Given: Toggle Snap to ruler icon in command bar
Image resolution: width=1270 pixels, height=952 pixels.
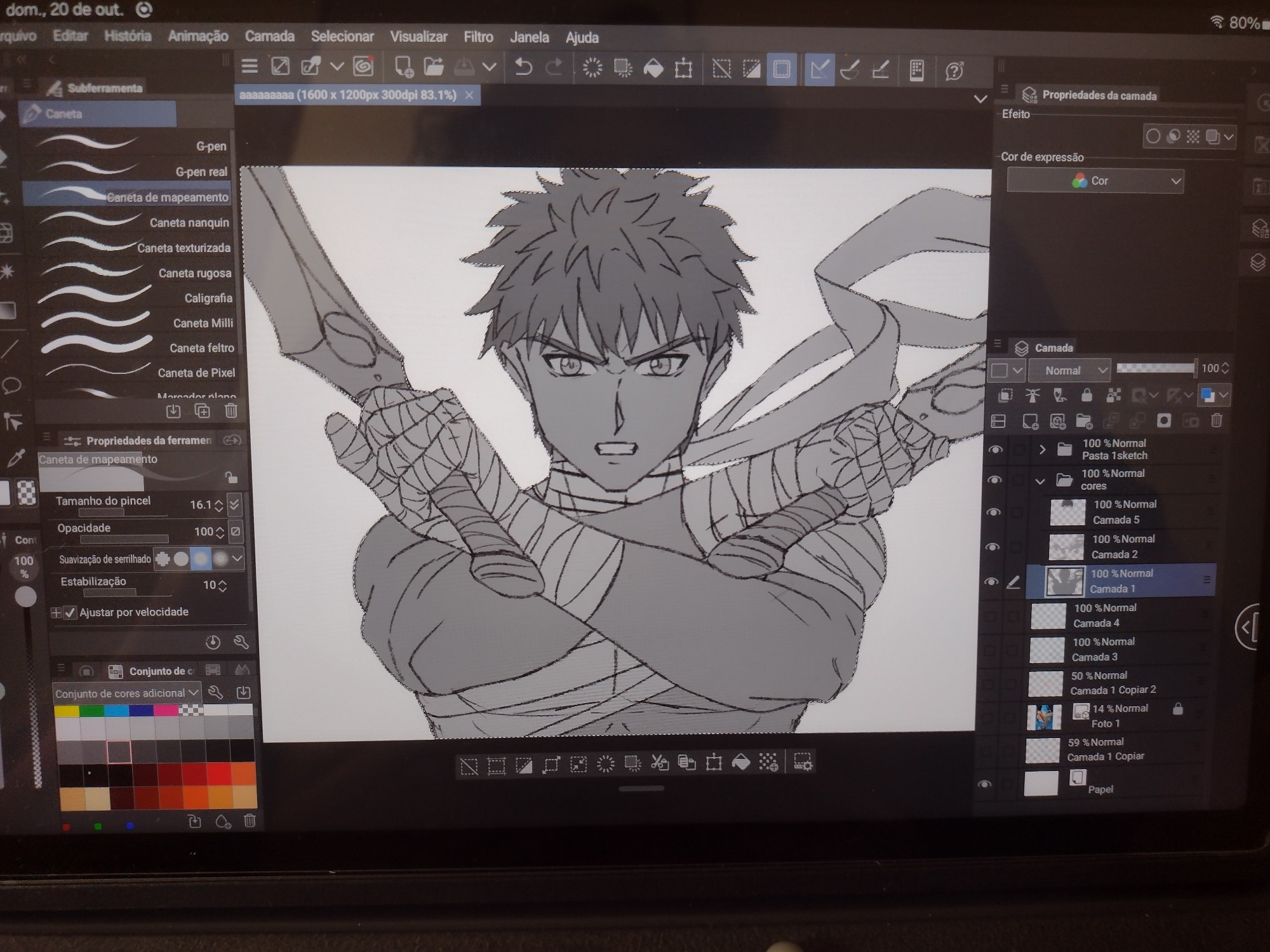Looking at the screenshot, I should [x=819, y=69].
